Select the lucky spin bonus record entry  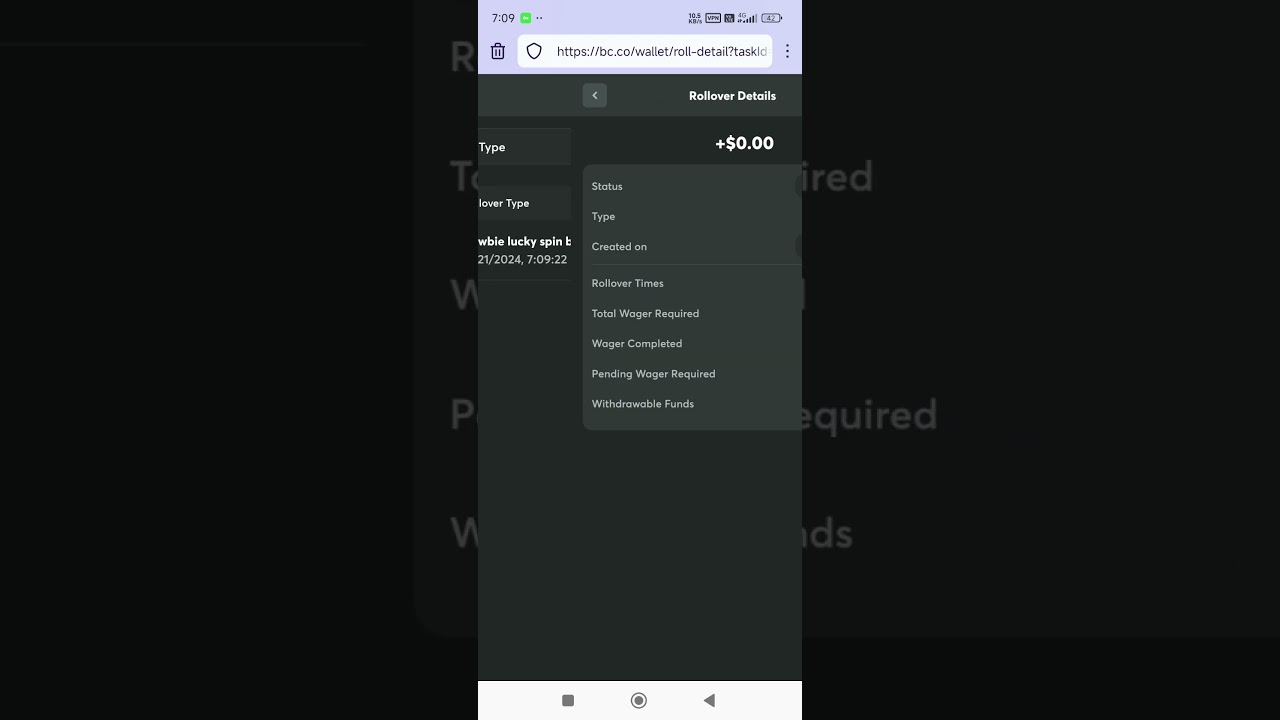coord(524,250)
